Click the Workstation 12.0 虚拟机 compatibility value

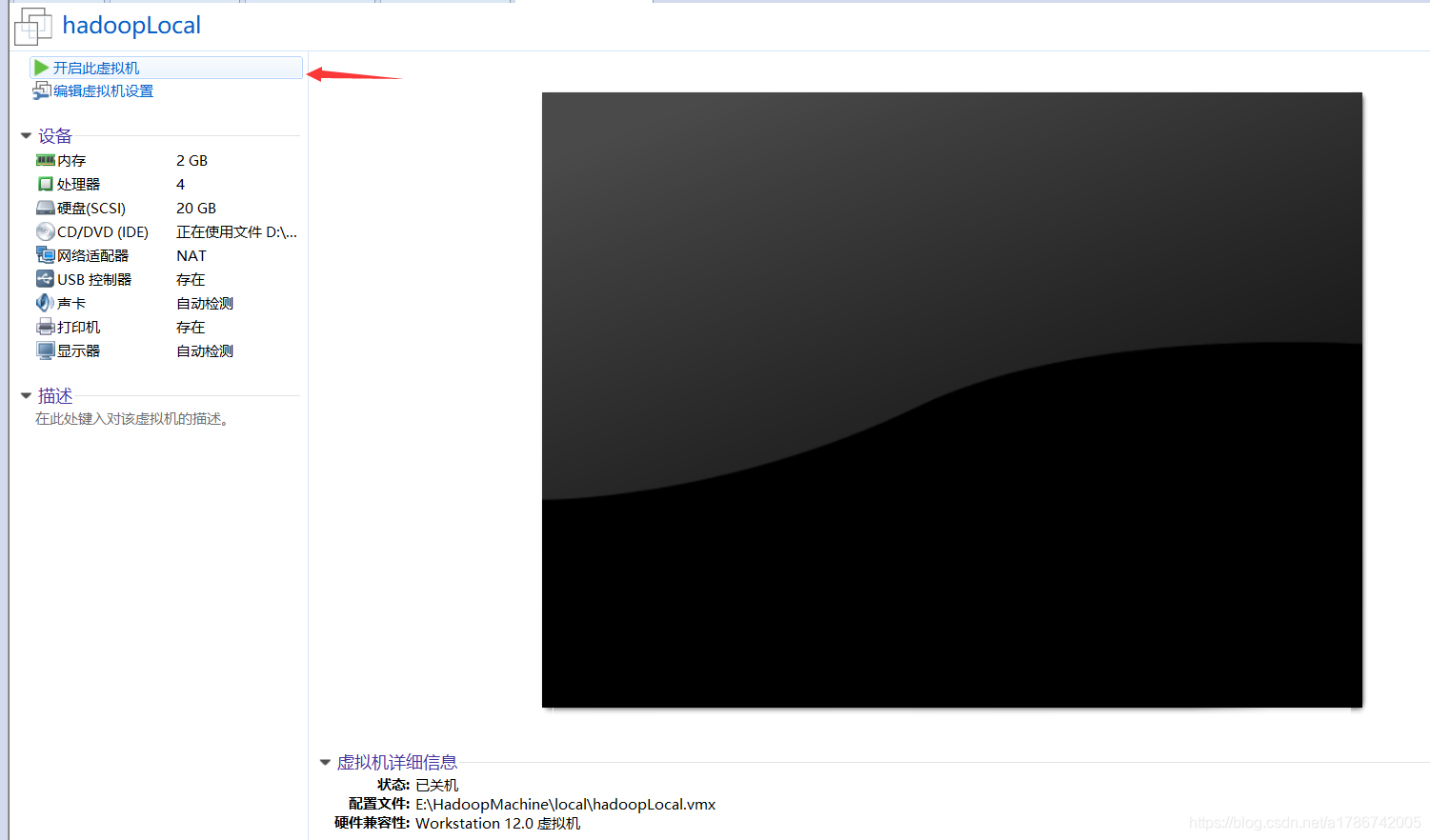click(x=497, y=824)
